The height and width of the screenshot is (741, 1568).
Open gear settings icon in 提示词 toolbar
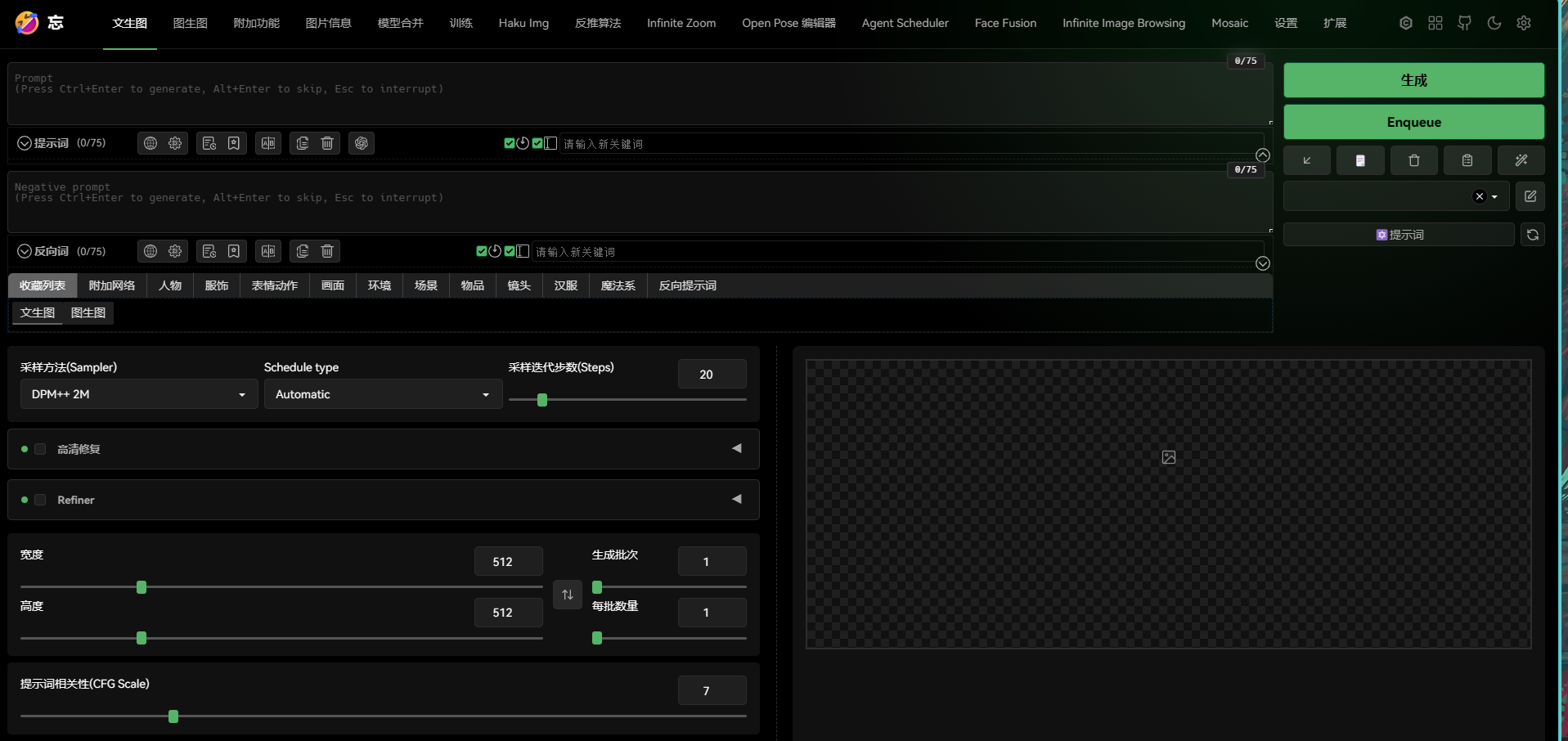click(x=175, y=143)
